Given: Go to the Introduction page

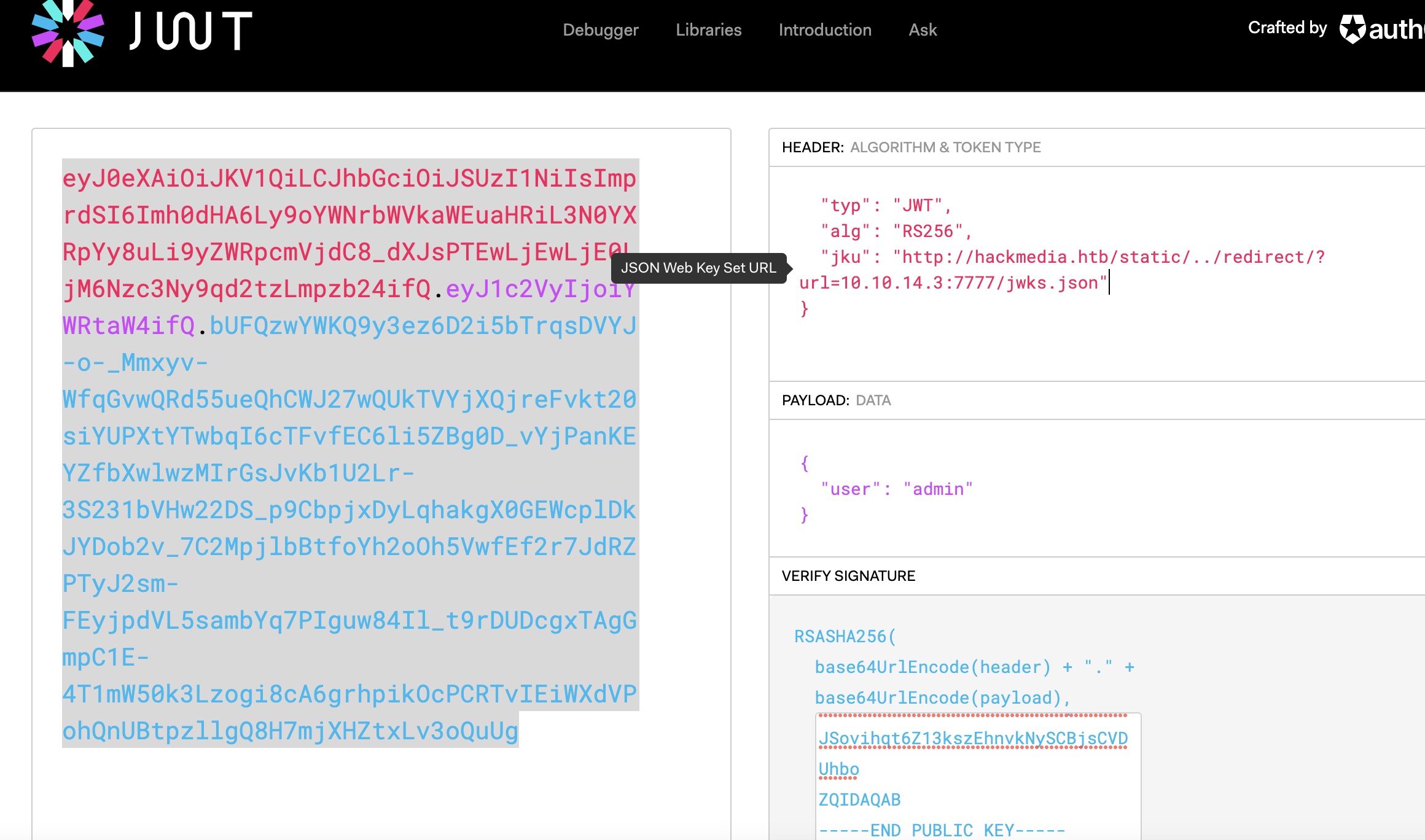Looking at the screenshot, I should [x=824, y=30].
